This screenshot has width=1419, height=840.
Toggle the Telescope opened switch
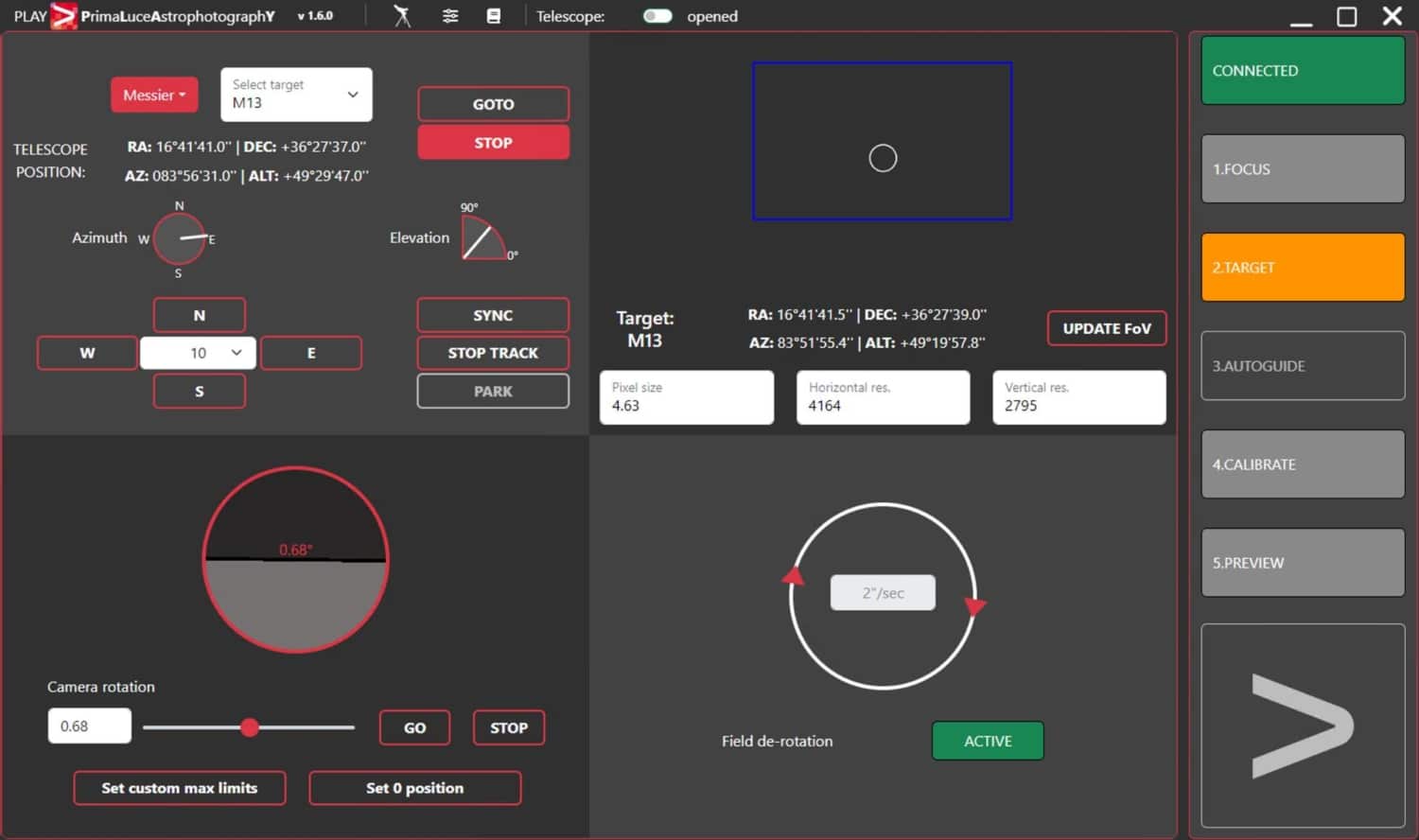[x=657, y=16]
